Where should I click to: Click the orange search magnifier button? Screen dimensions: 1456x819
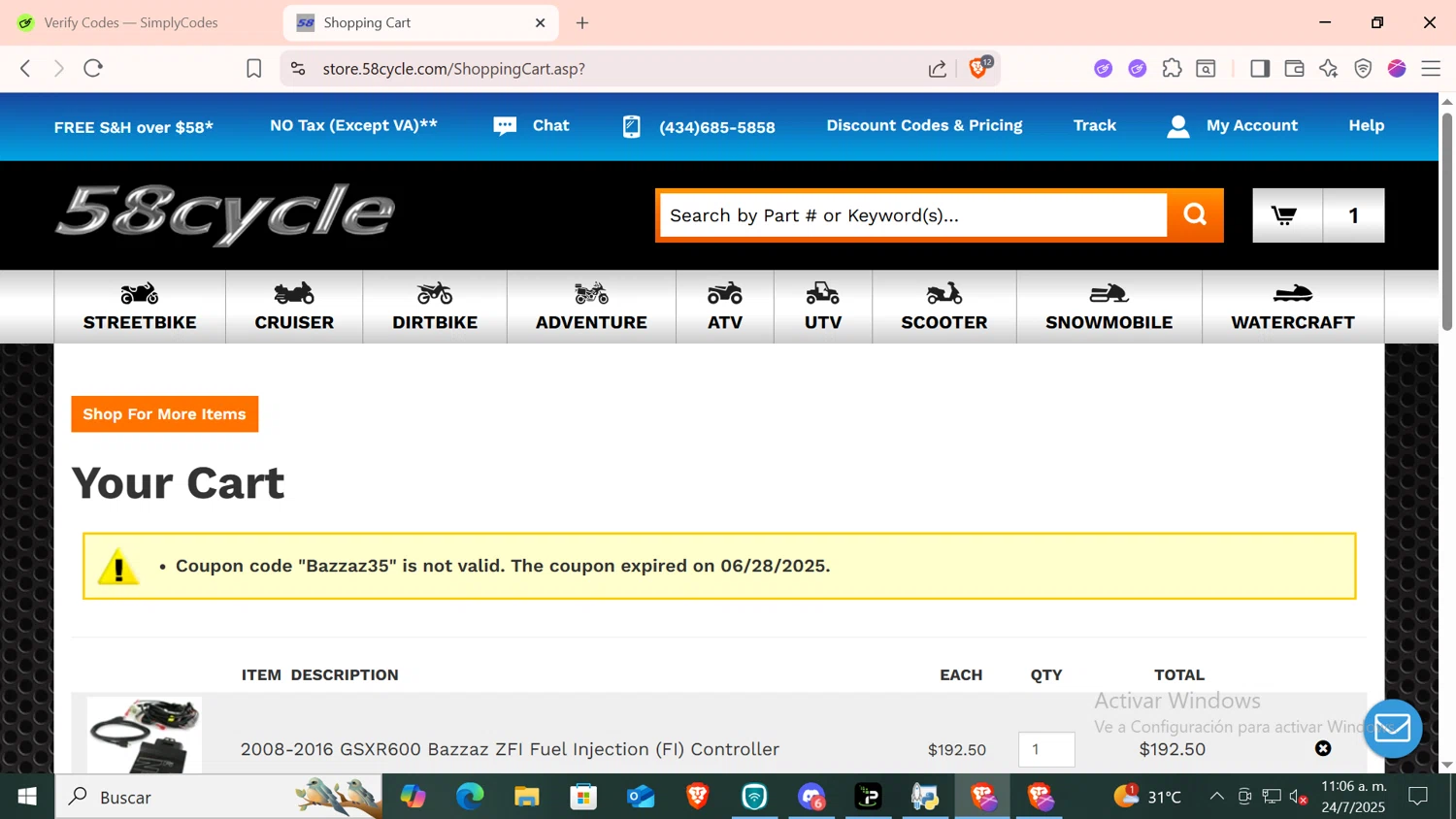1195,215
